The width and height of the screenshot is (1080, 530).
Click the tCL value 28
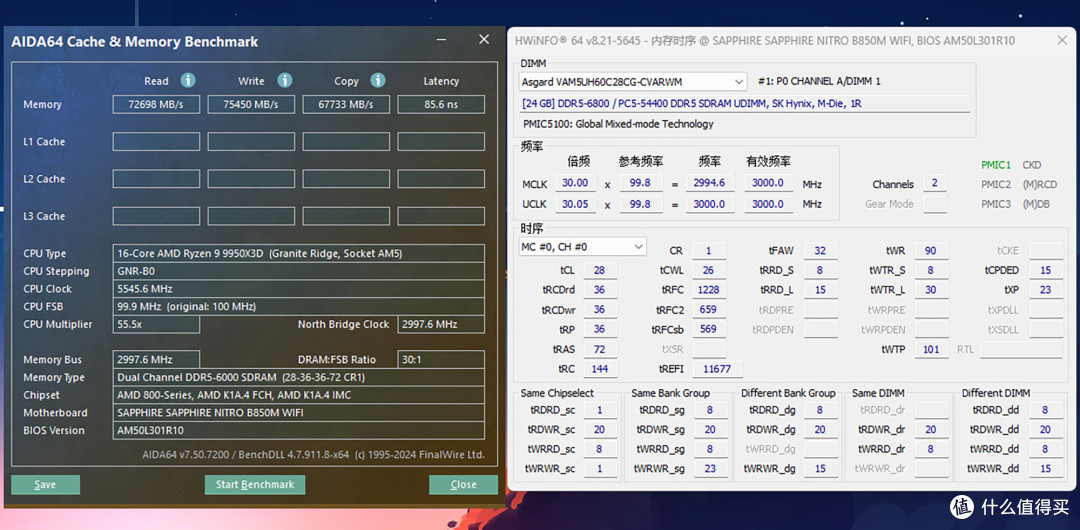[x=600, y=270]
